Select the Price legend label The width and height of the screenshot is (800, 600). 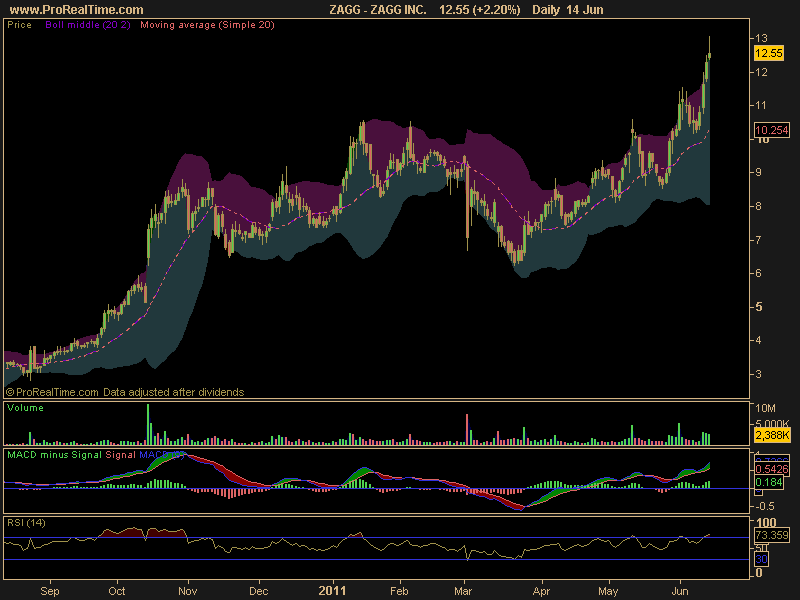pyautogui.click(x=19, y=24)
